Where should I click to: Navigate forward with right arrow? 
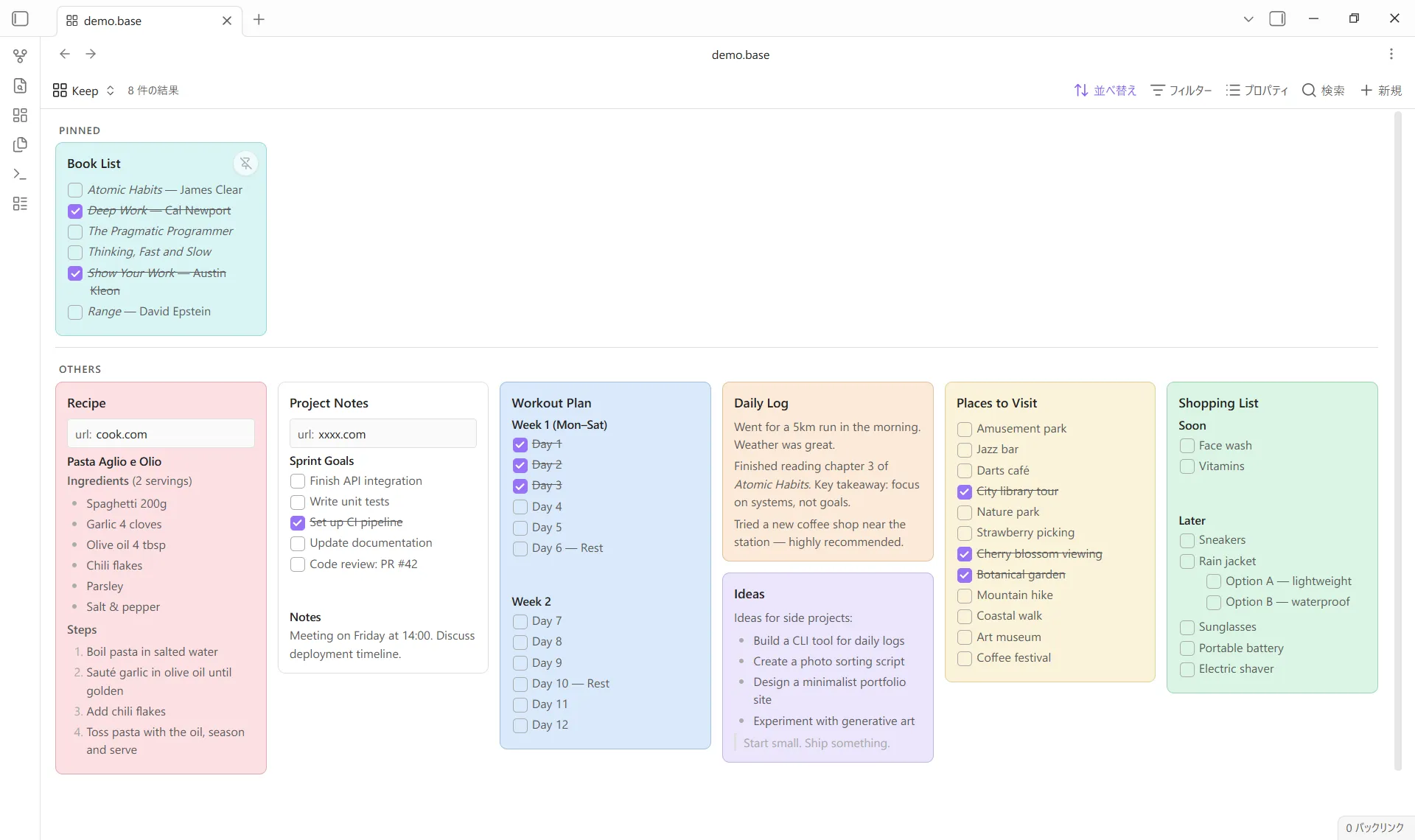91,54
